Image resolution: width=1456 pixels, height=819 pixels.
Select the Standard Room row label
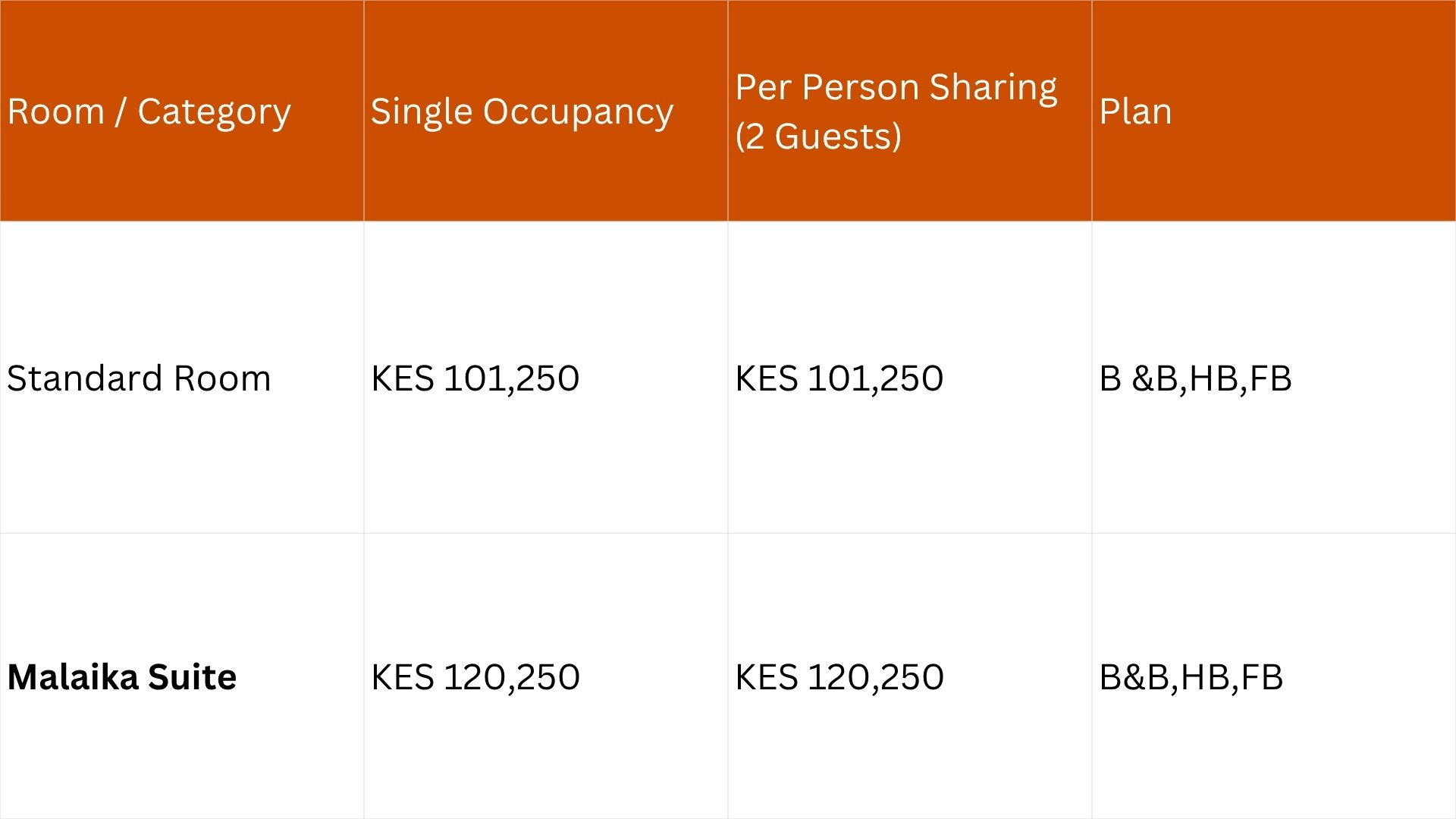pos(139,378)
